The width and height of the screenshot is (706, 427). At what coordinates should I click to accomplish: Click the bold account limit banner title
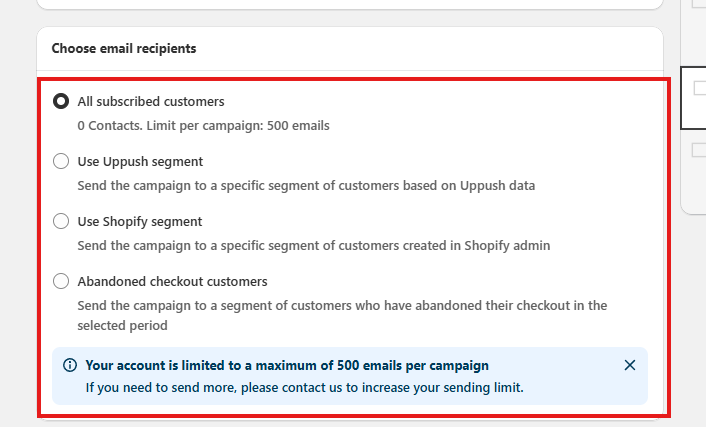[287, 365]
